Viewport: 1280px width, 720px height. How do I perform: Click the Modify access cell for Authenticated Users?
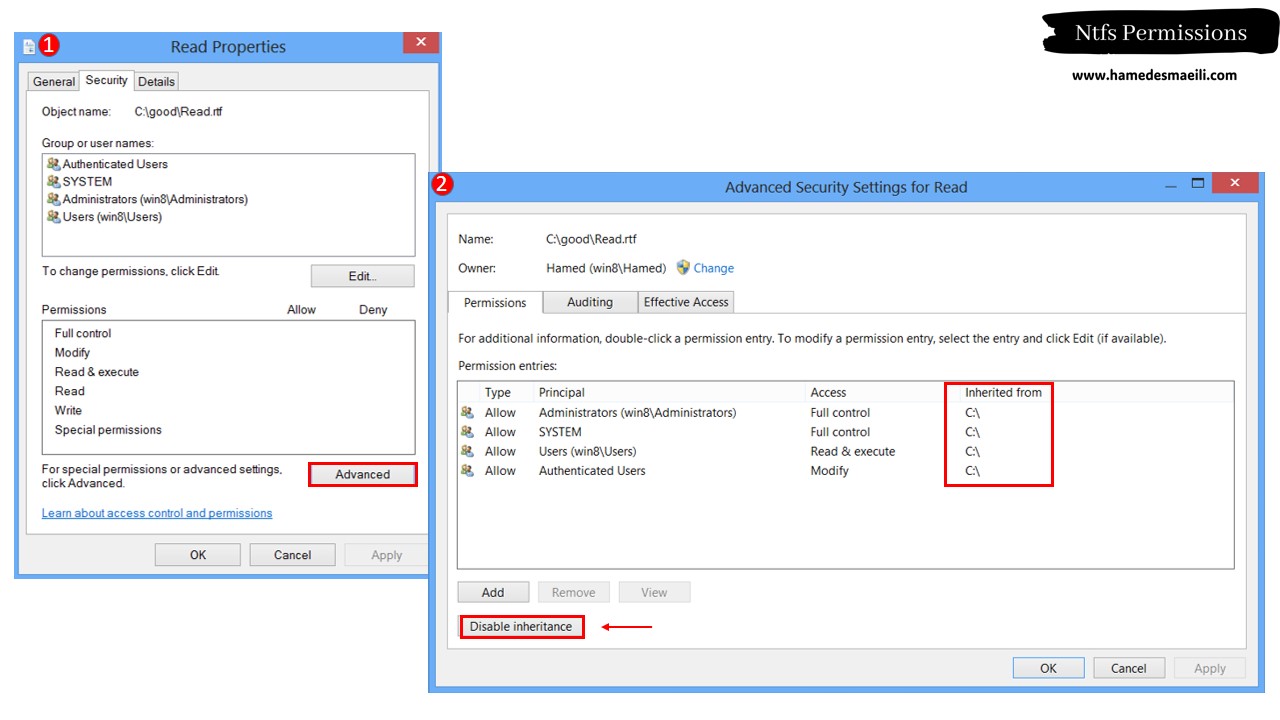[x=829, y=471]
